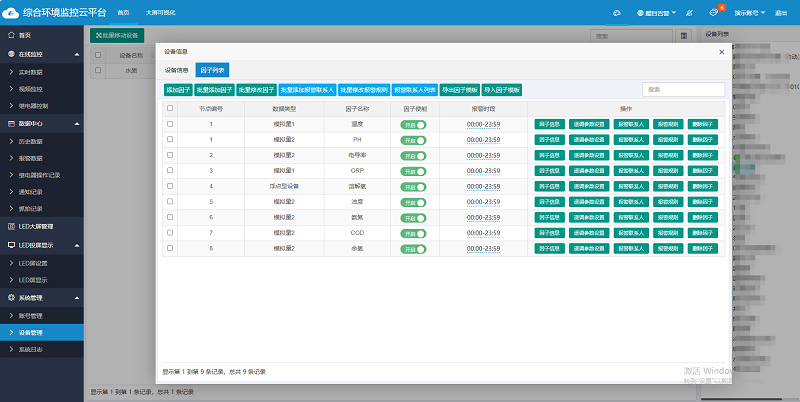Tick the select-all checkbox in table header
This screenshot has width=800, height=402.
pyautogui.click(x=170, y=107)
